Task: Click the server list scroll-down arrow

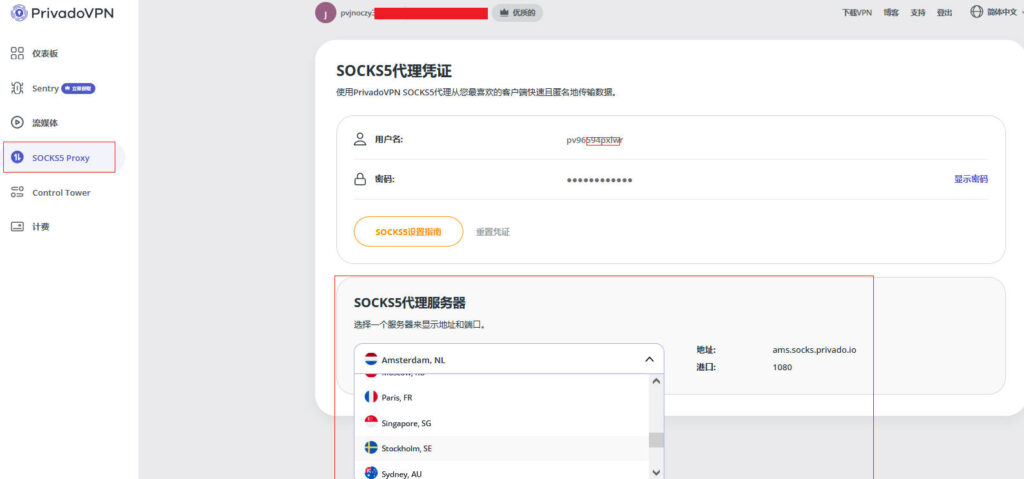Action: pos(656,472)
